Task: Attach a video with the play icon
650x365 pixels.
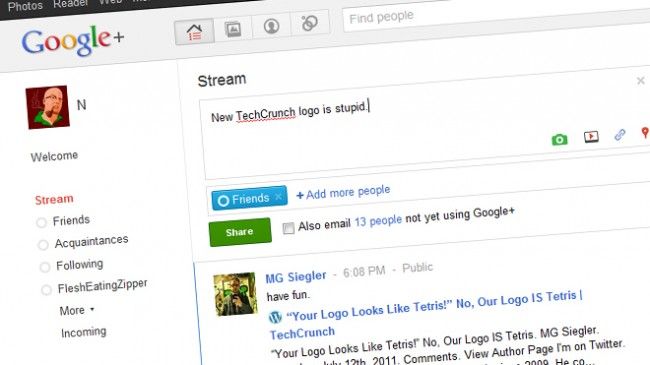Action: (x=591, y=136)
